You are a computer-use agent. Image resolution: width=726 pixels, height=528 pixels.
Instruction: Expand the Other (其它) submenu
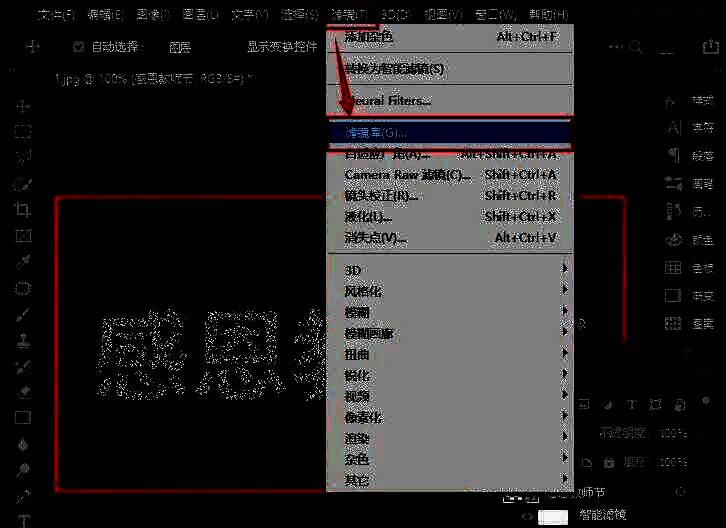[x=450, y=480]
